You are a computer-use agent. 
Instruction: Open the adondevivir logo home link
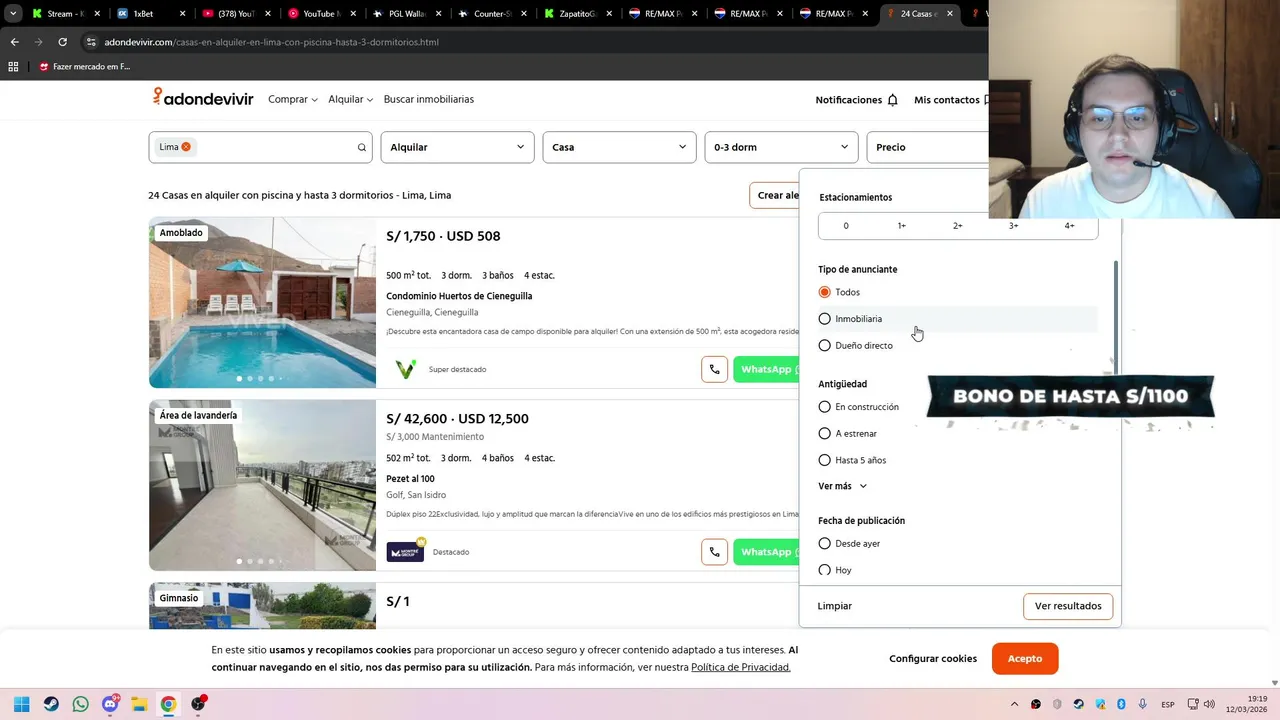(x=203, y=98)
